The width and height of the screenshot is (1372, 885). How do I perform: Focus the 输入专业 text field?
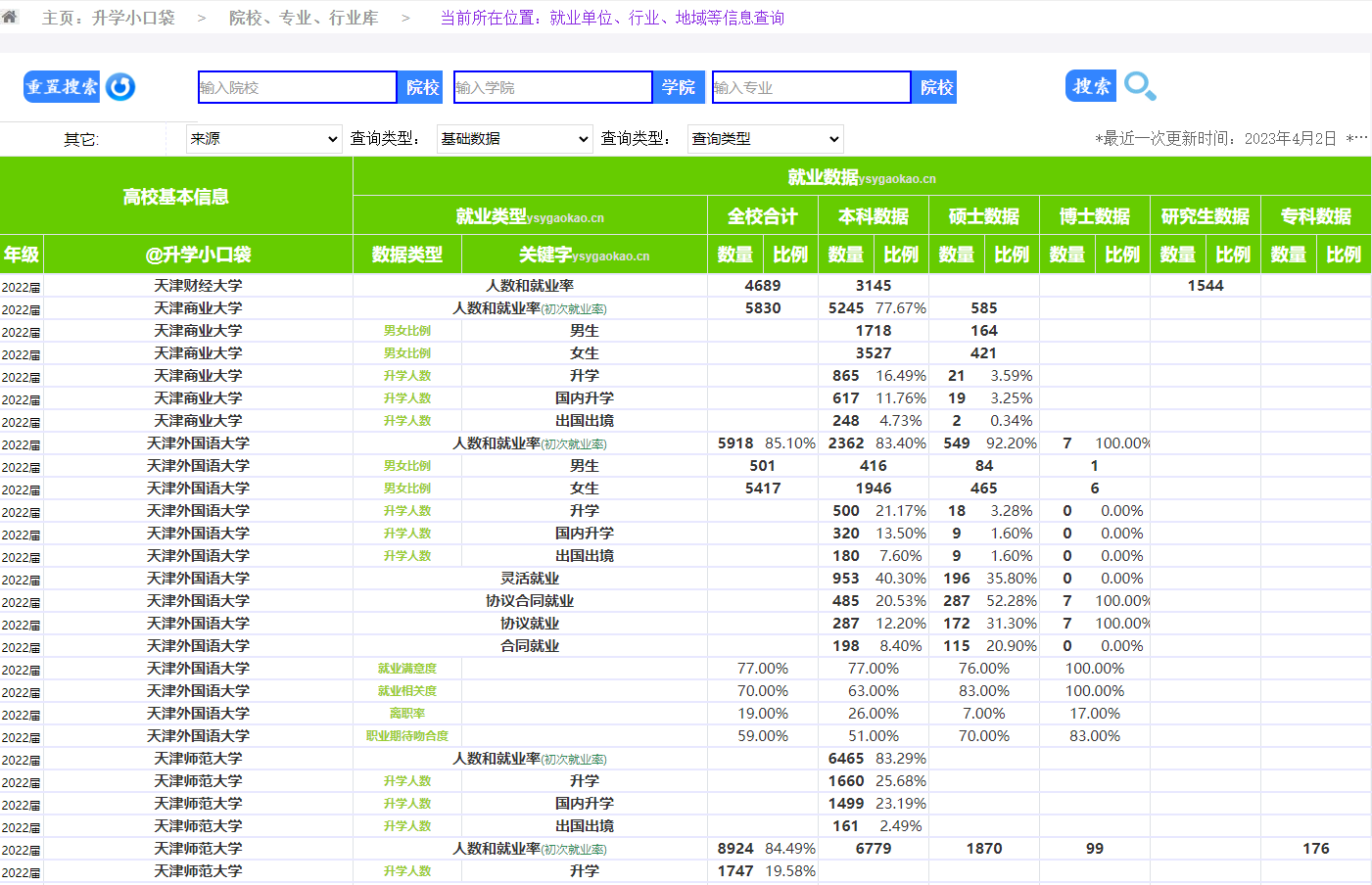point(811,87)
